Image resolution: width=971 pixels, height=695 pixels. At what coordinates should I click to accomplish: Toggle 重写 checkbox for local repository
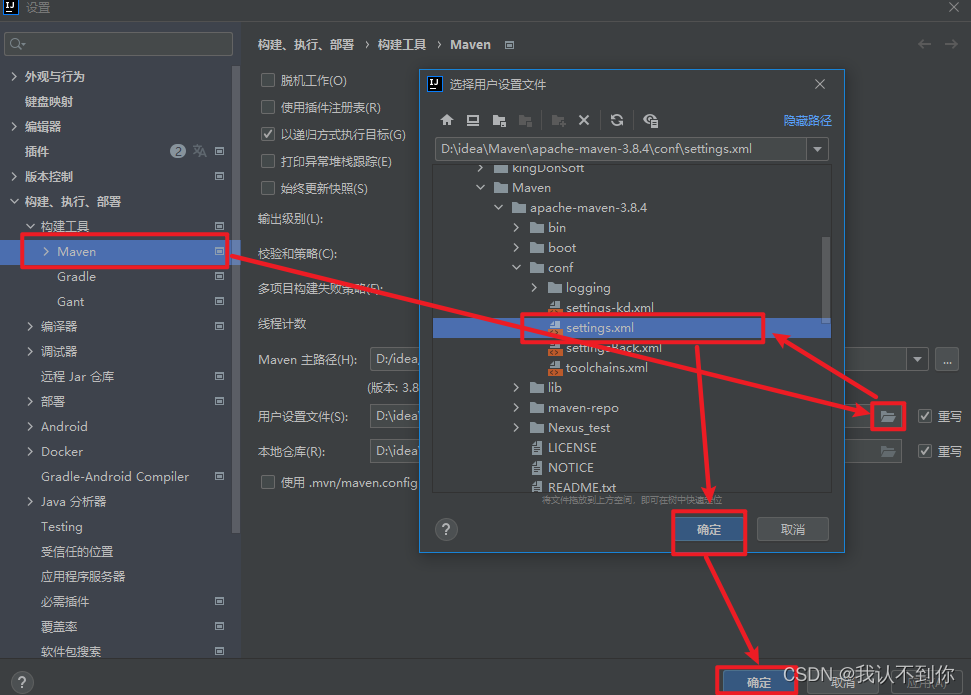pyautogui.click(x=925, y=451)
